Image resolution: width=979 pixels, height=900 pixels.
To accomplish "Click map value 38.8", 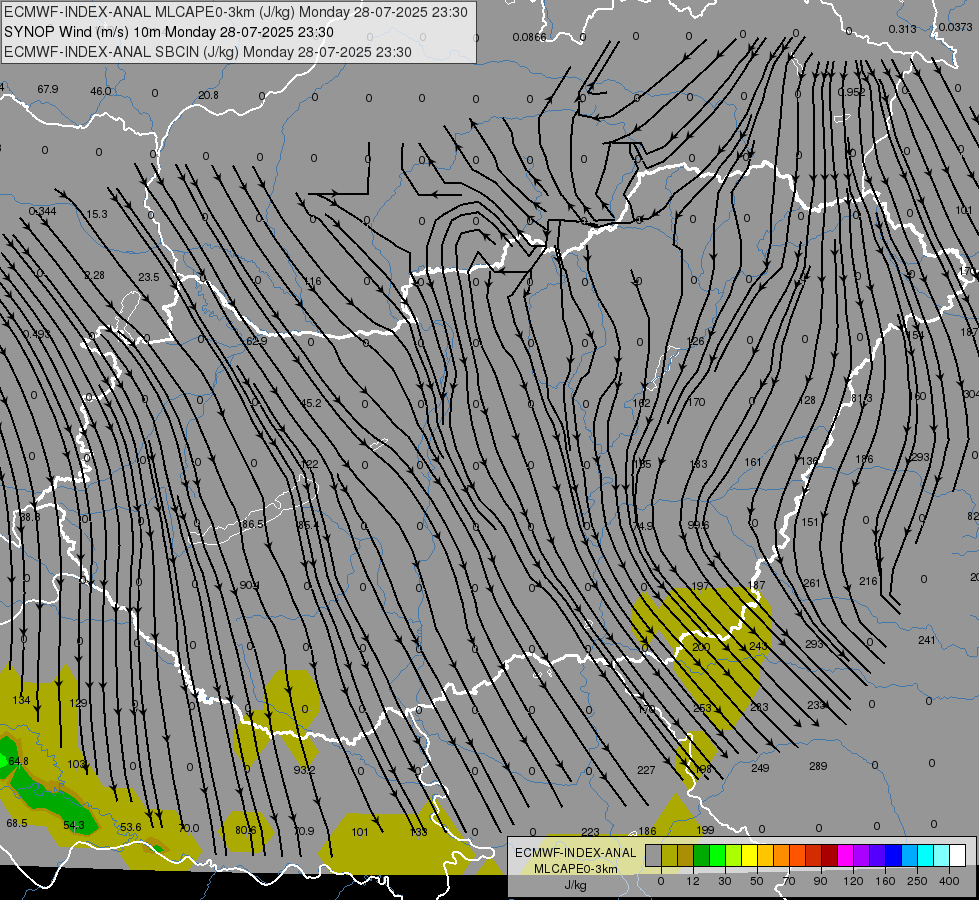I will [29, 517].
